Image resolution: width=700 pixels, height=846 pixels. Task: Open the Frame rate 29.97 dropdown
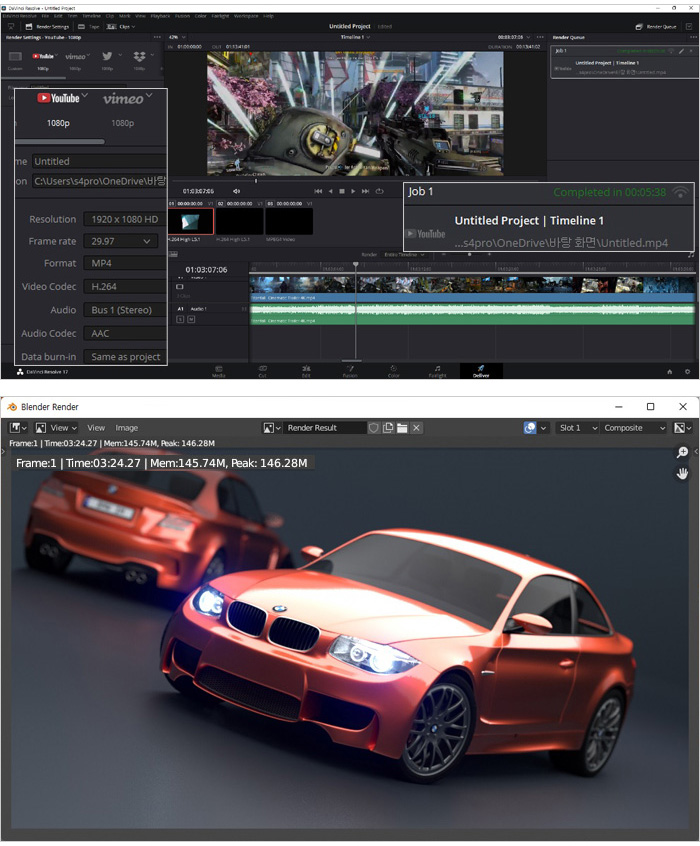(x=122, y=241)
